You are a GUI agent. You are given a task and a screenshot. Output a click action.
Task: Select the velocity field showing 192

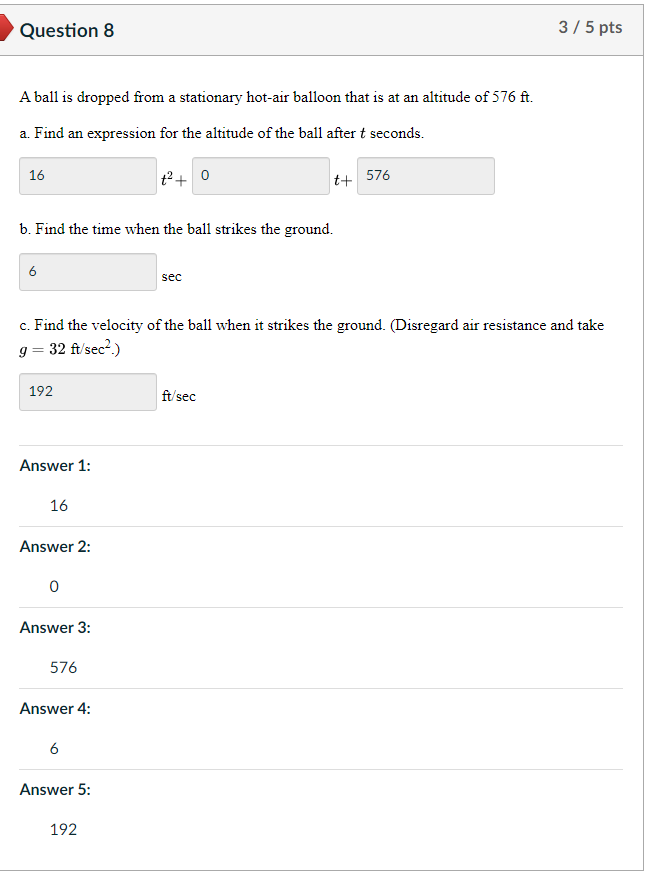pos(88,392)
